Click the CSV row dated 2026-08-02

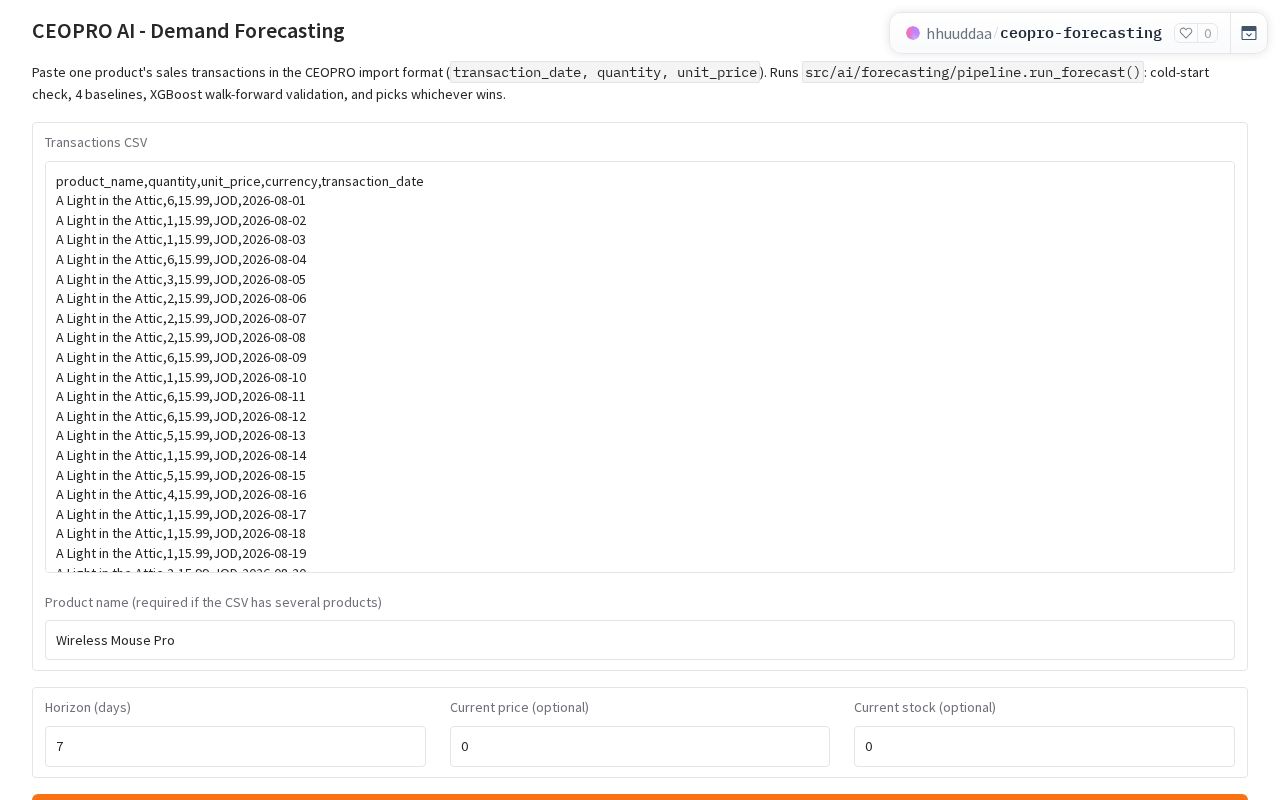click(181, 220)
